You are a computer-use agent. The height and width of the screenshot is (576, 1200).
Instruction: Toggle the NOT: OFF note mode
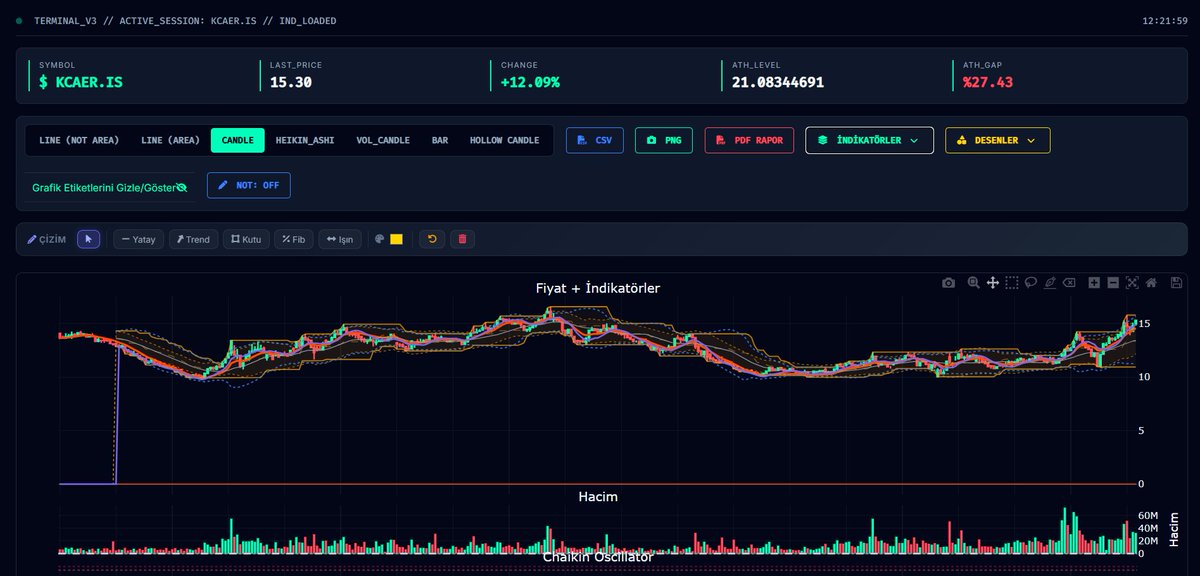249,186
